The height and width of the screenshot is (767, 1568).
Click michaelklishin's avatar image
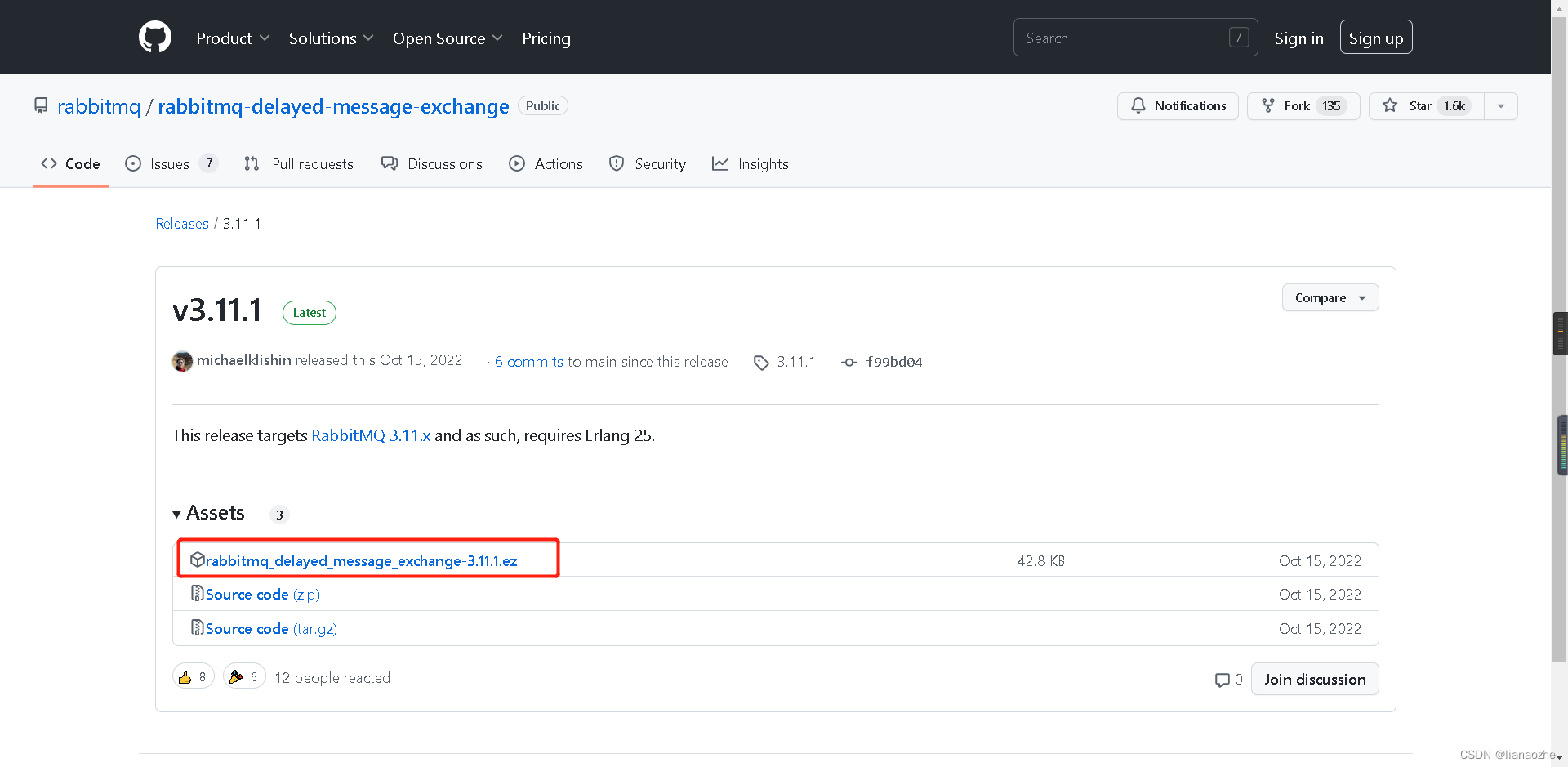pos(182,361)
